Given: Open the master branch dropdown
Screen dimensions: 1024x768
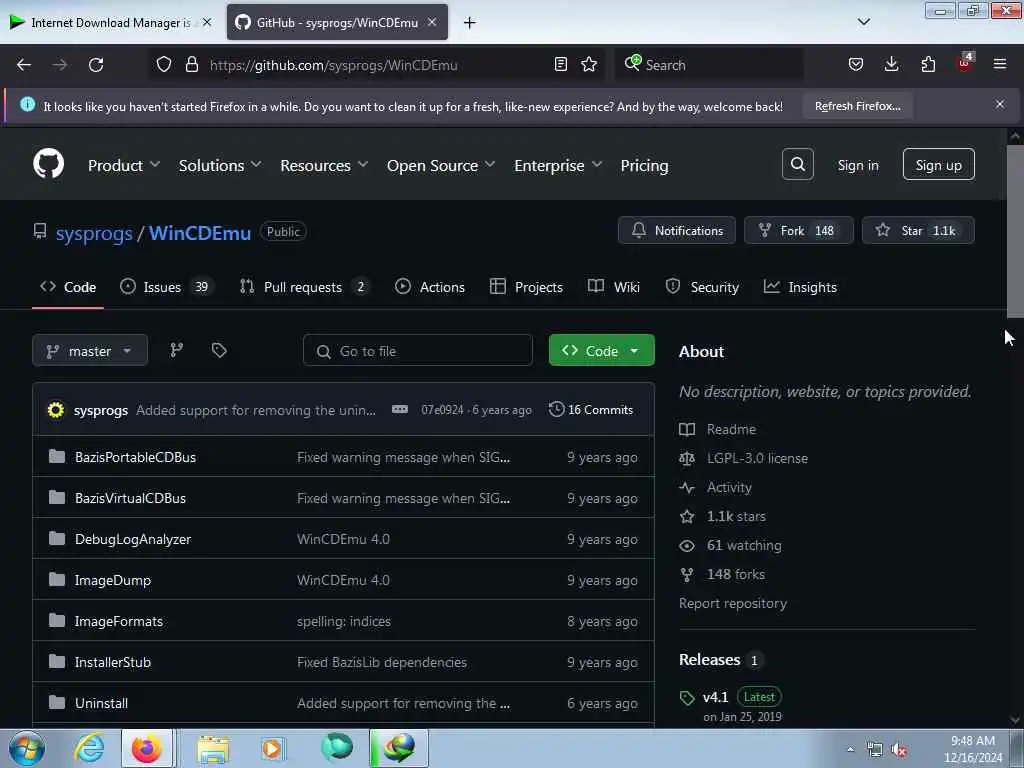Looking at the screenshot, I should (90, 351).
